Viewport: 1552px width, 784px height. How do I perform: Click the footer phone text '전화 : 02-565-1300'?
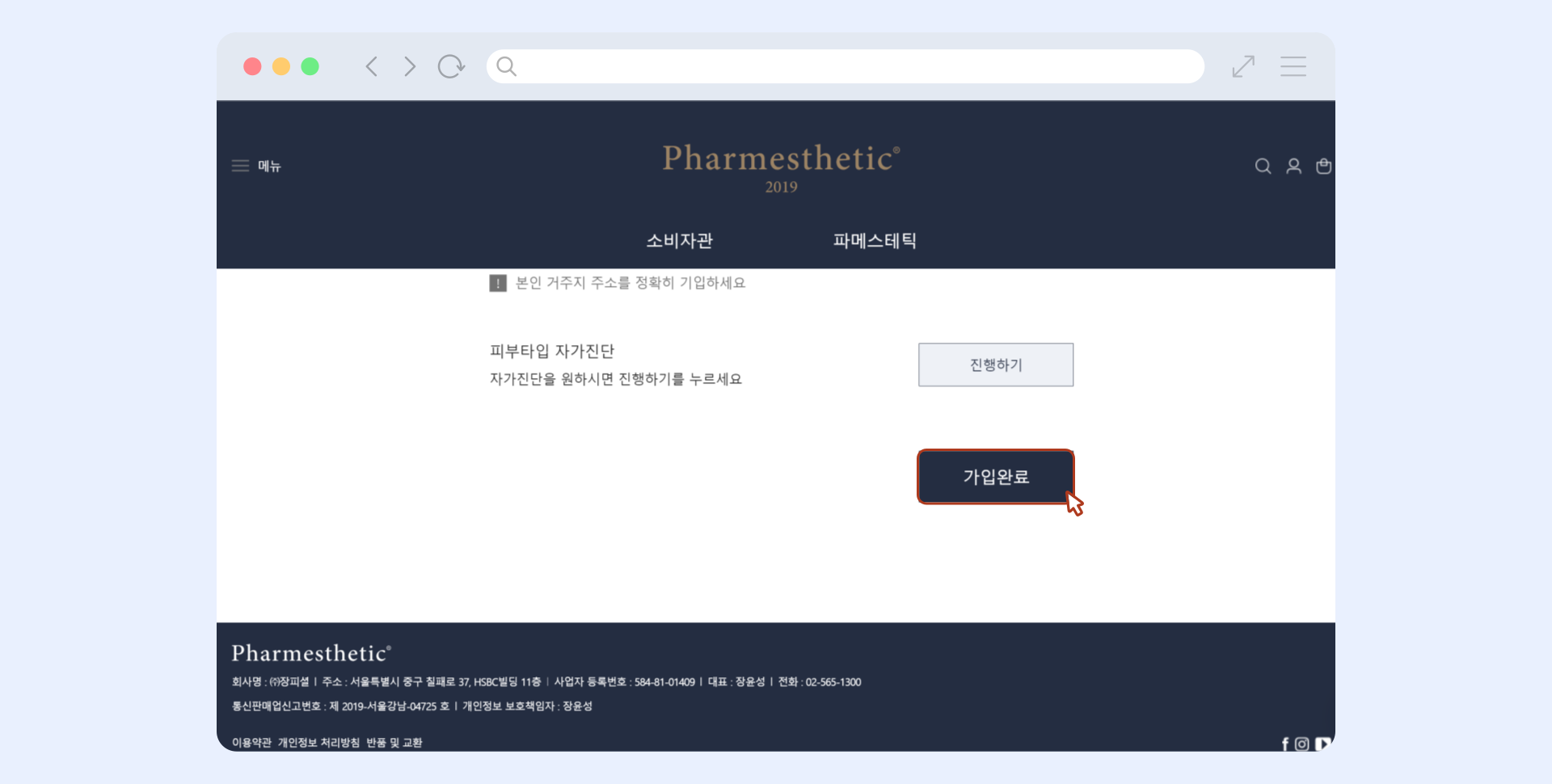coord(820,682)
